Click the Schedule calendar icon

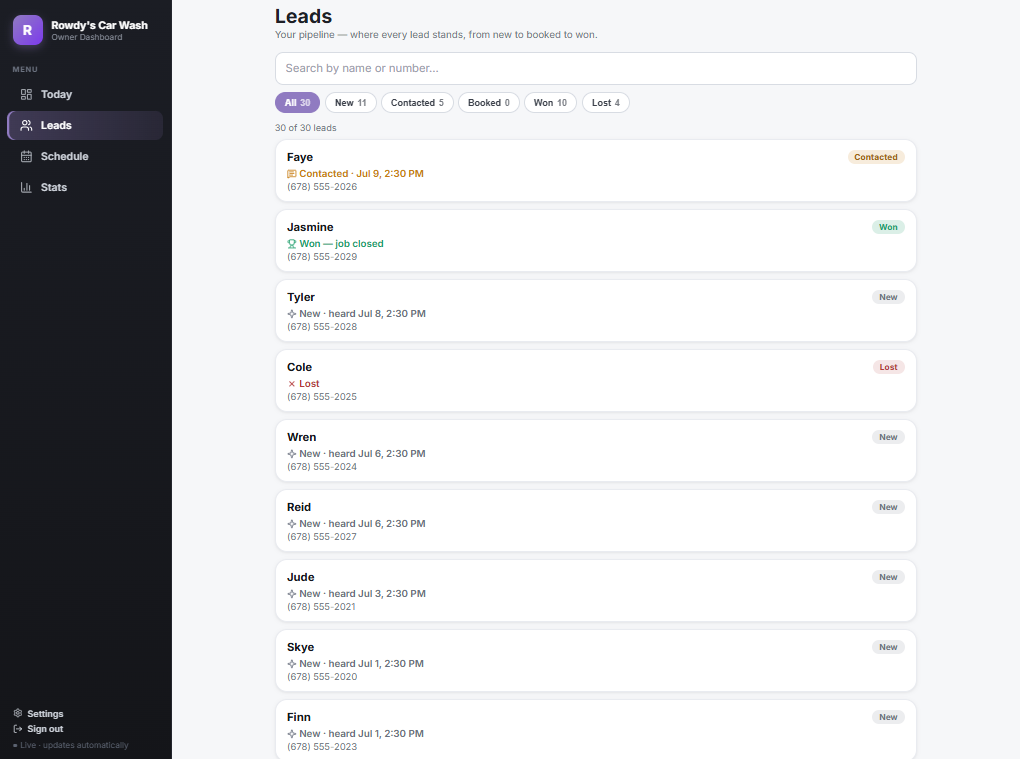(x=26, y=156)
